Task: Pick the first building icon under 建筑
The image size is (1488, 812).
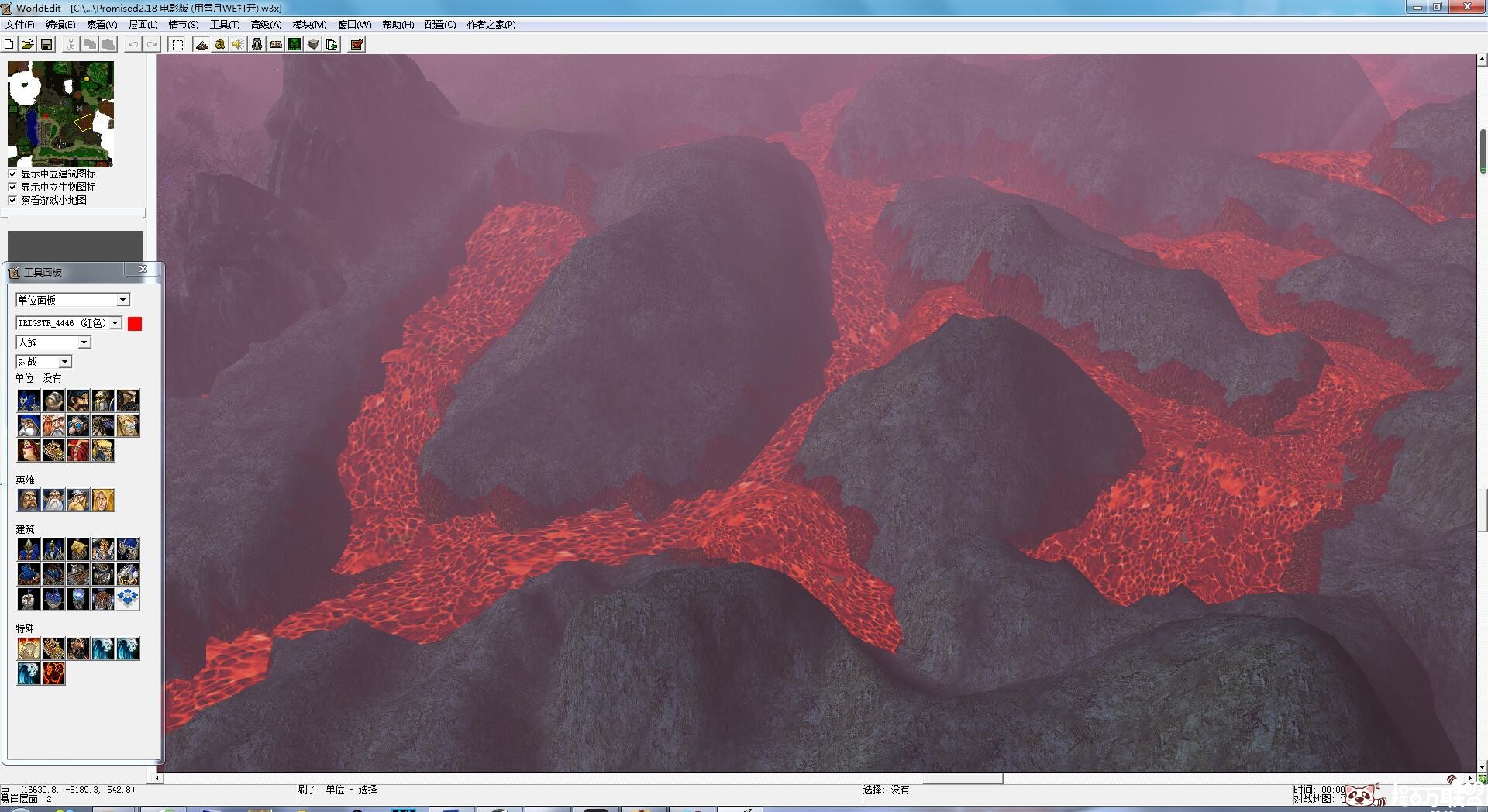Action: pos(29,549)
